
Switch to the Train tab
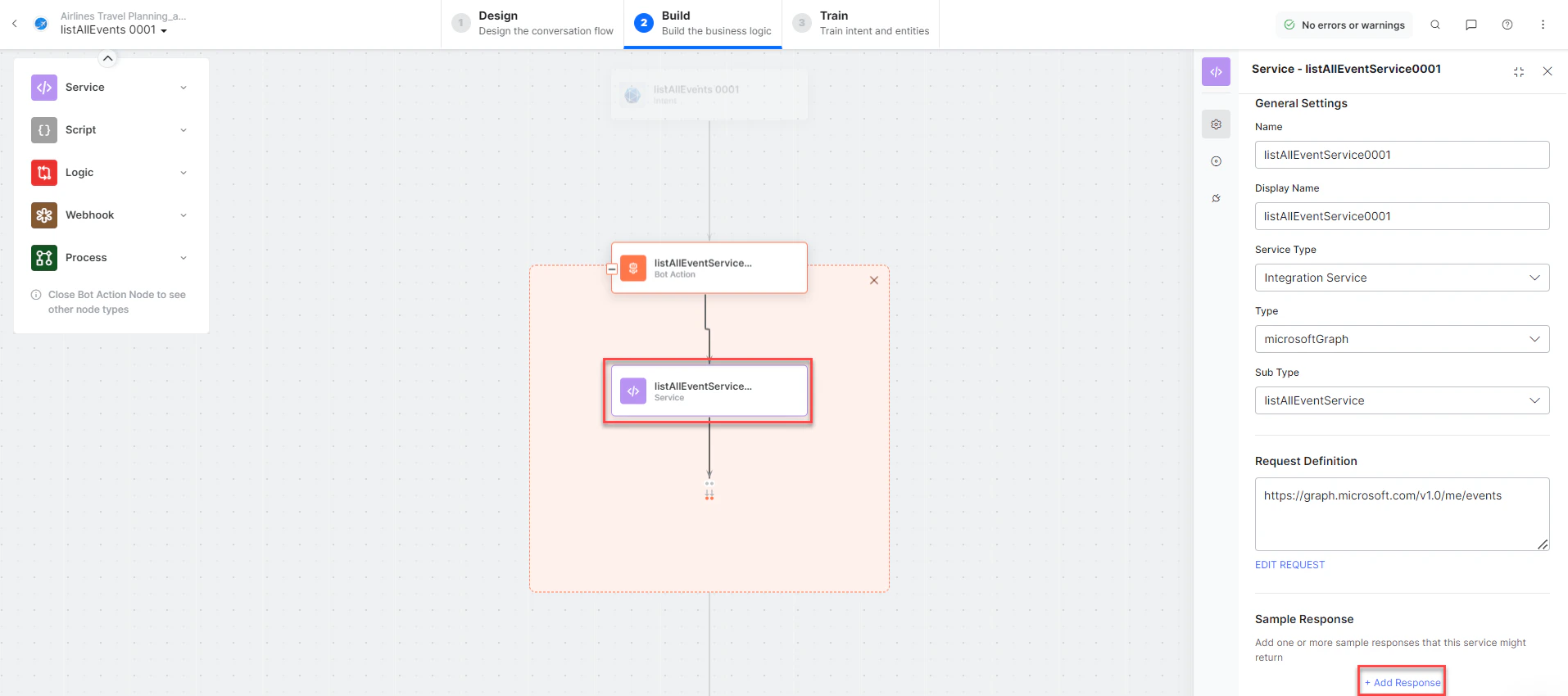coord(861,24)
